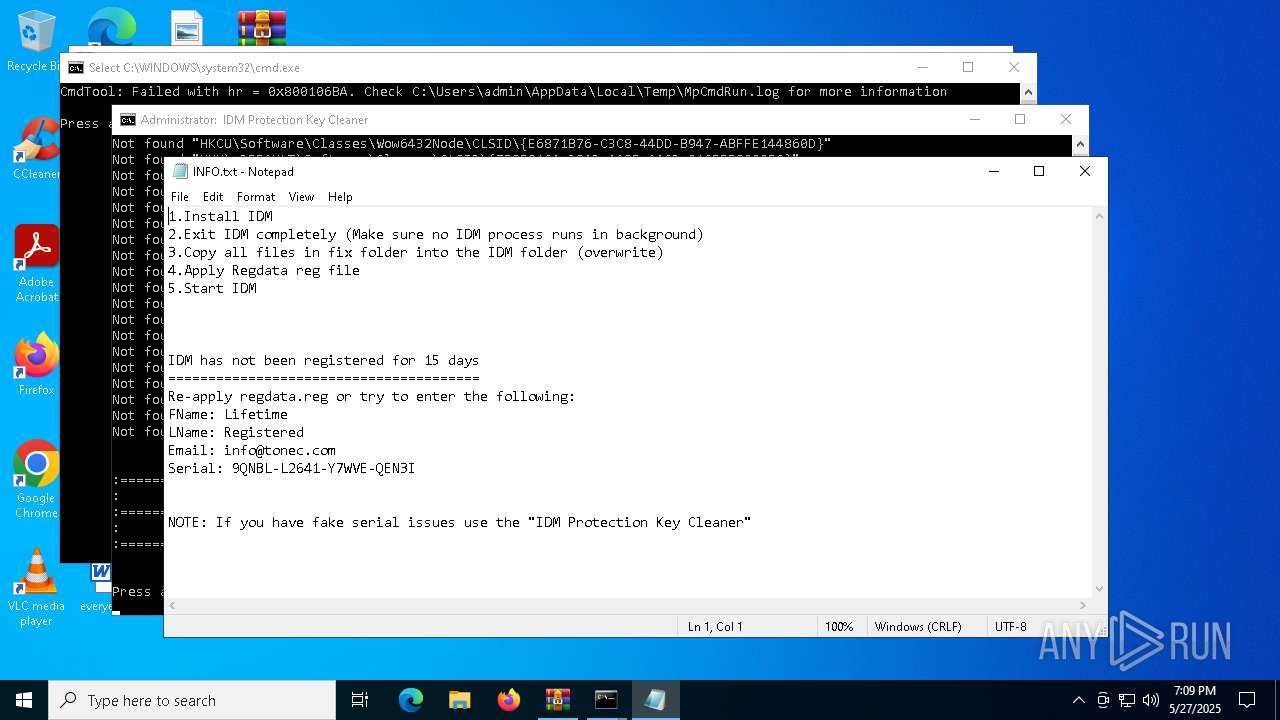
Task: Select the image file icon on desktop
Action: point(187,28)
